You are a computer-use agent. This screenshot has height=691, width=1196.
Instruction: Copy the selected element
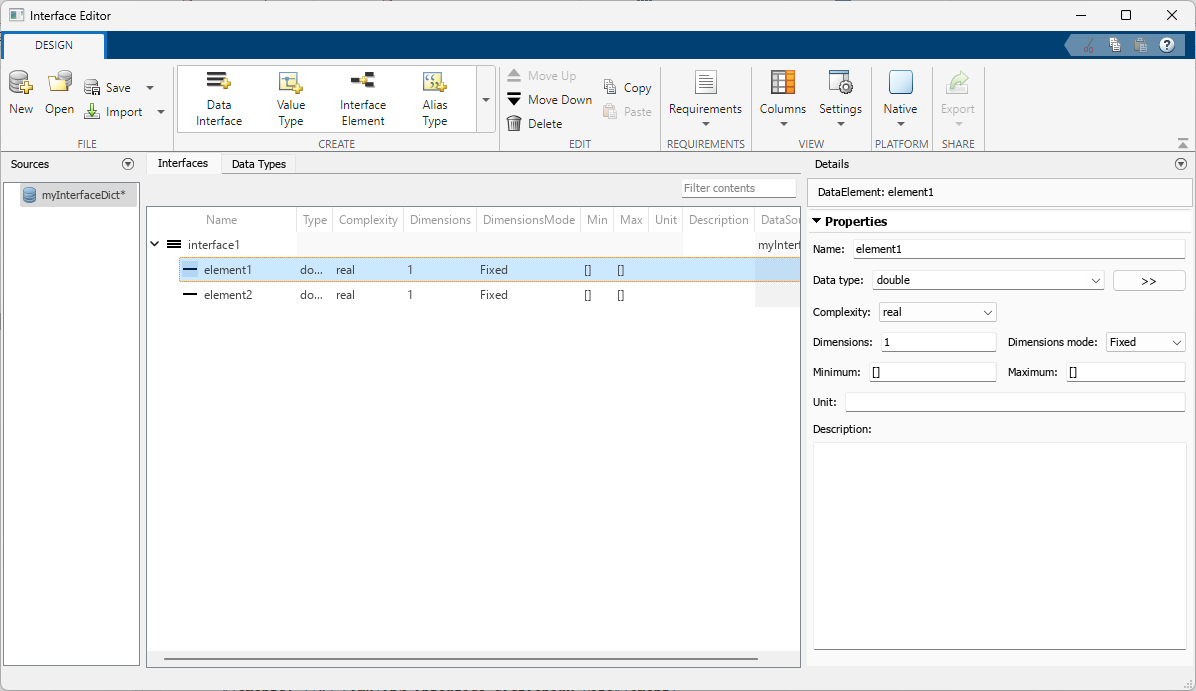point(627,87)
